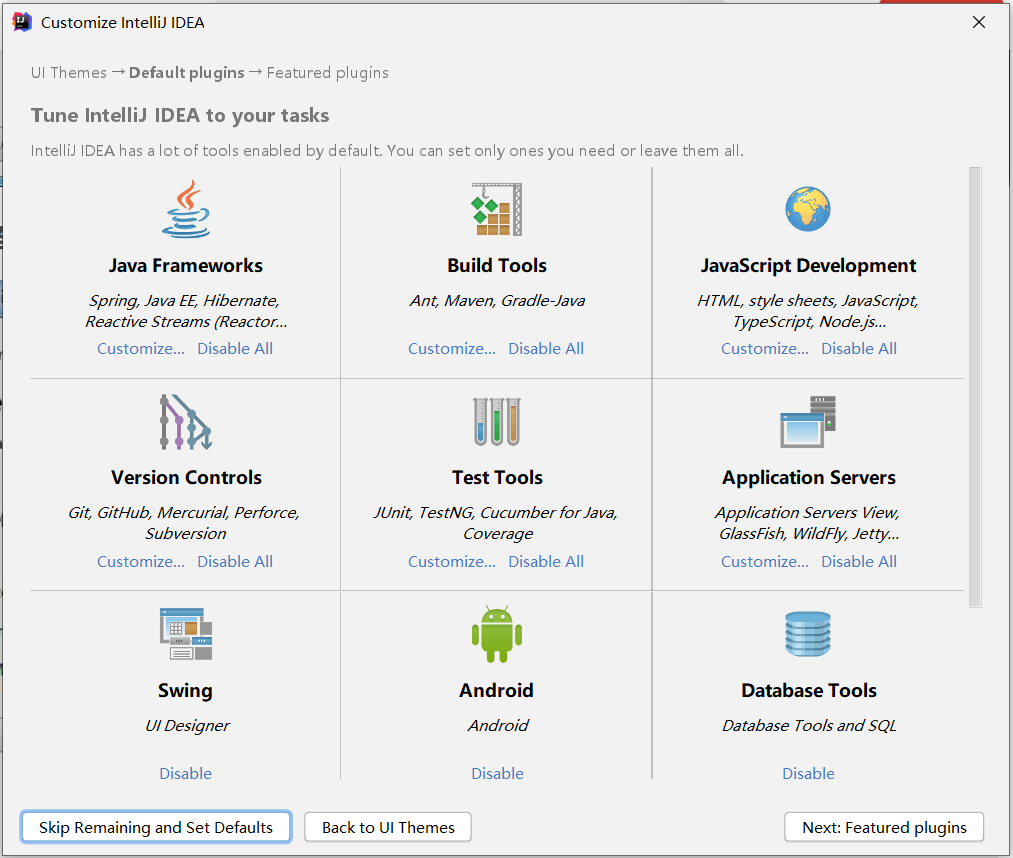Viewport: 1013px width, 858px height.
Task: Click the Build Tools heading
Action: 497,266
